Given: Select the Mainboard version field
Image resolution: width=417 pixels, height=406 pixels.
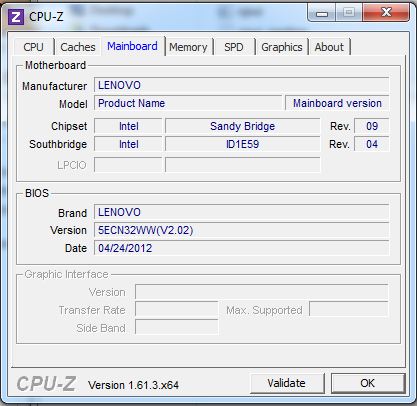Looking at the screenshot, I should pos(337,103).
